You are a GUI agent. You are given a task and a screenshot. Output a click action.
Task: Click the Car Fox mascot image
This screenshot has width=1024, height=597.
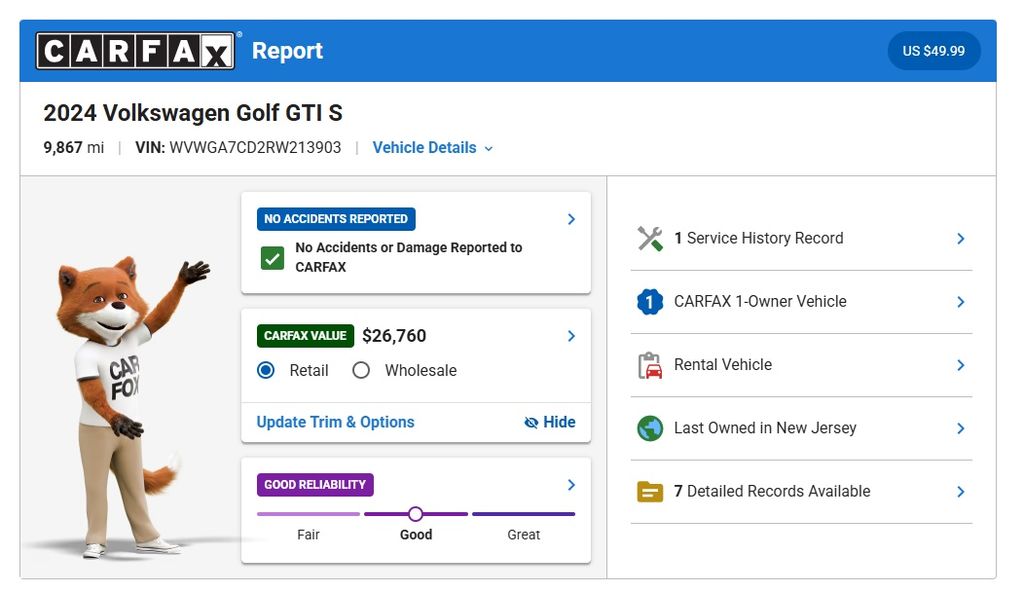click(130, 408)
